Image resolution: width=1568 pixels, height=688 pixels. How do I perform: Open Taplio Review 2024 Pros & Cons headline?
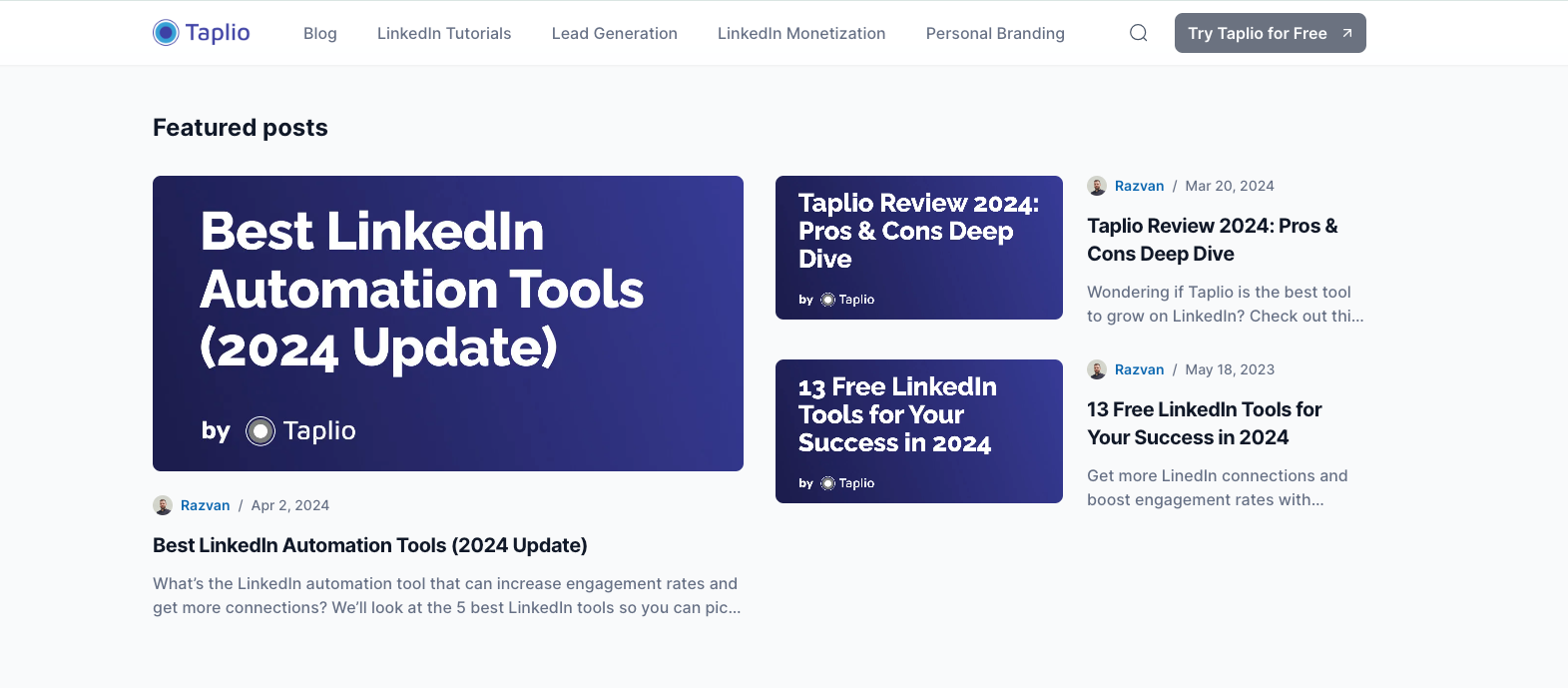click(1213, 240)
